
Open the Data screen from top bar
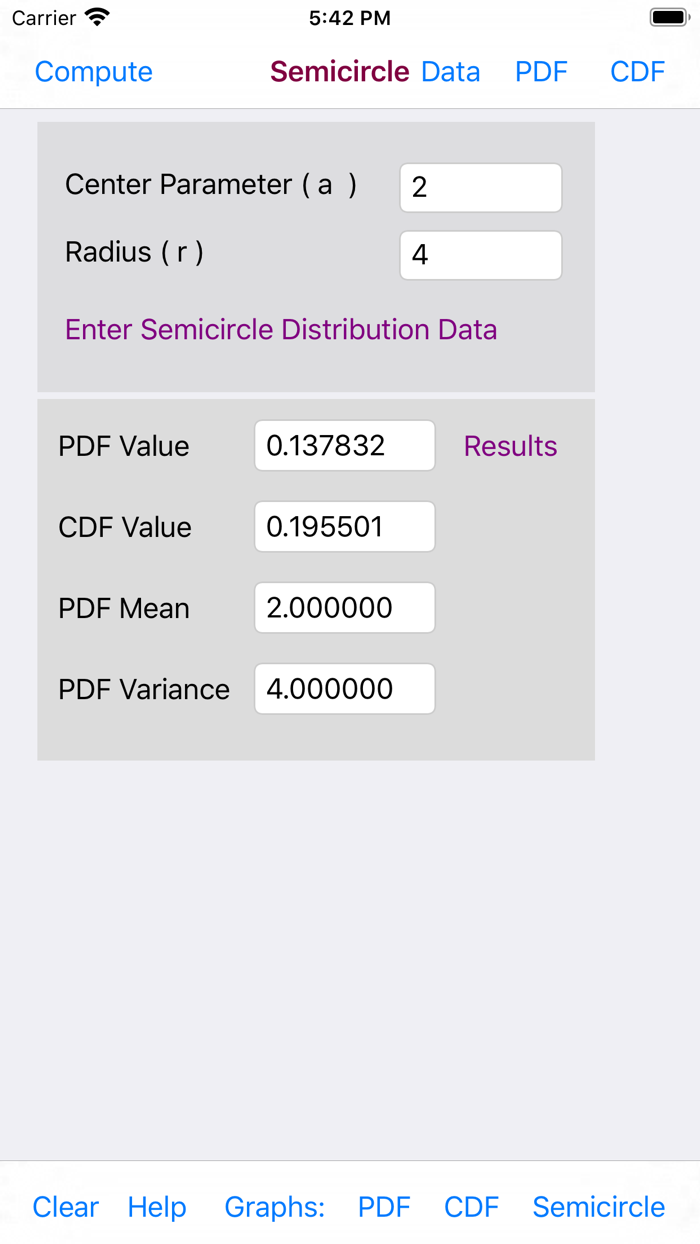tap(451, 71)
